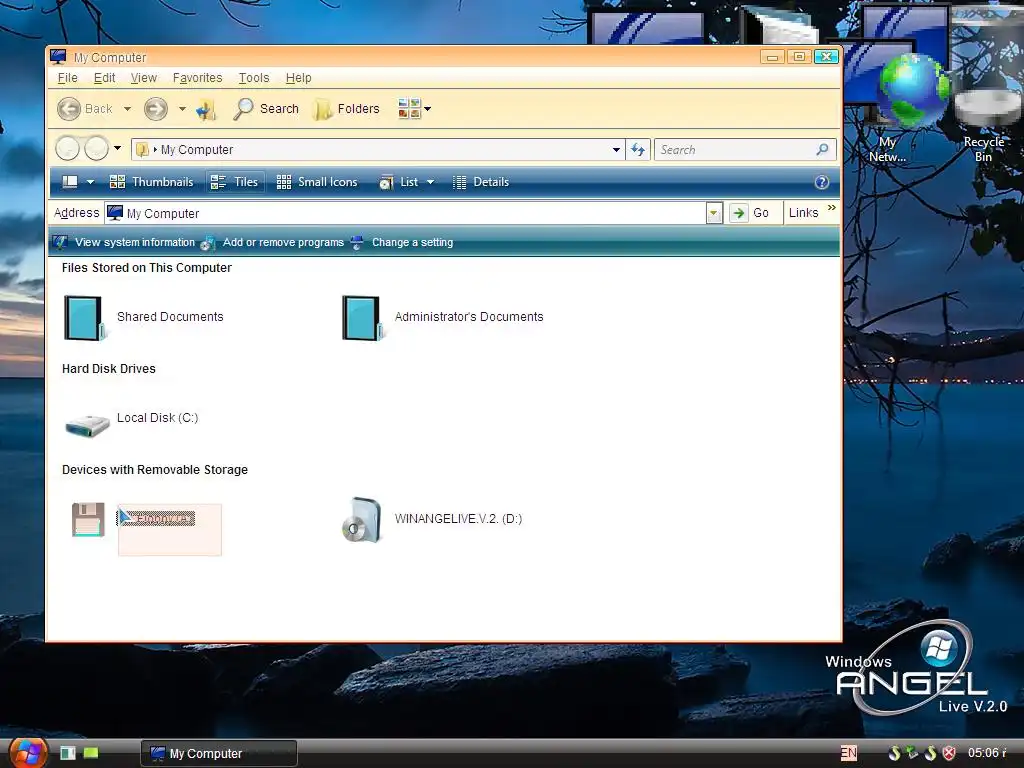Open the Favorites menu
The height and width of the screenshot is (768, 1024).
point(197,78)
